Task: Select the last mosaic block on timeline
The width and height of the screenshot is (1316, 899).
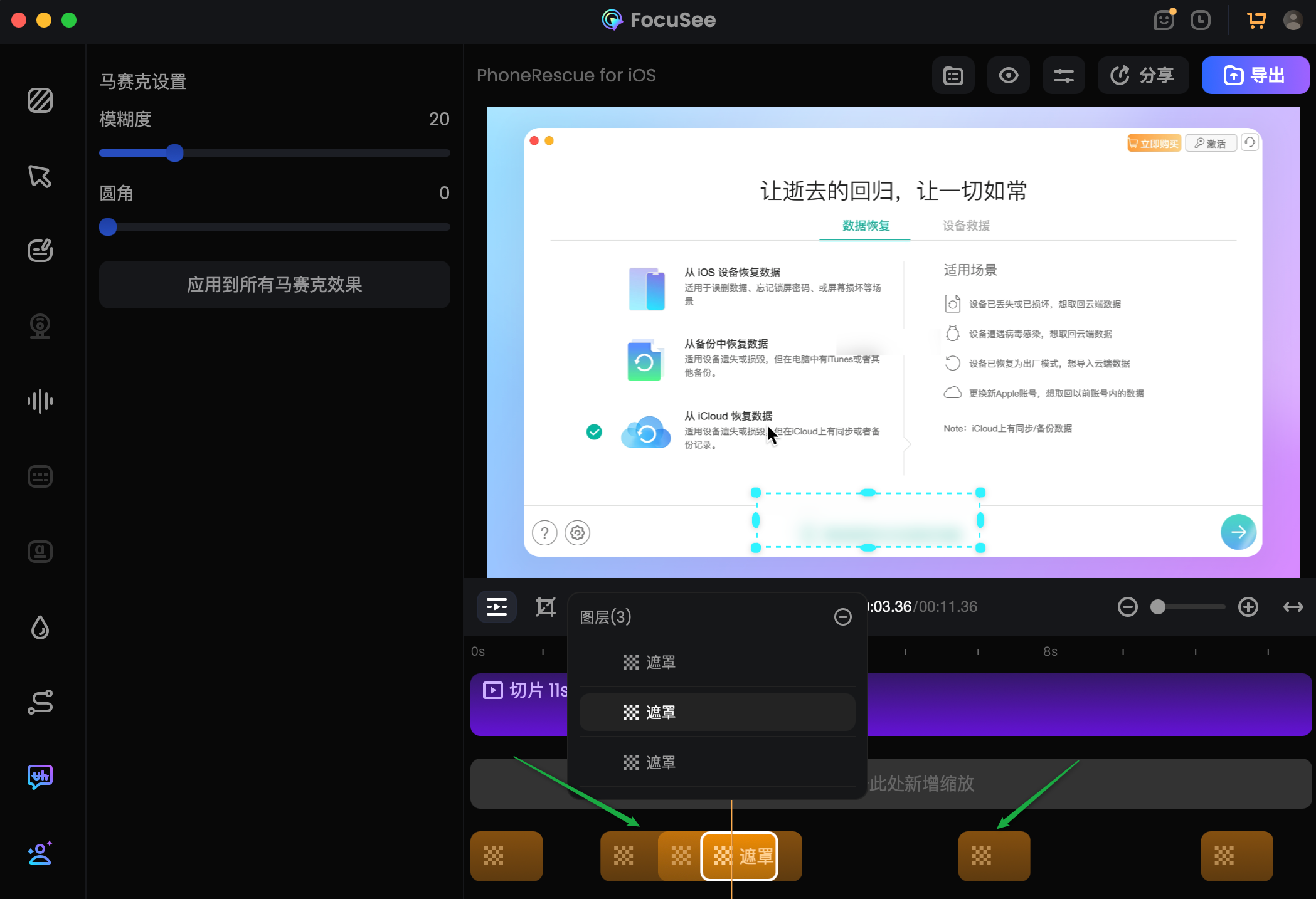Action: 1237,856
